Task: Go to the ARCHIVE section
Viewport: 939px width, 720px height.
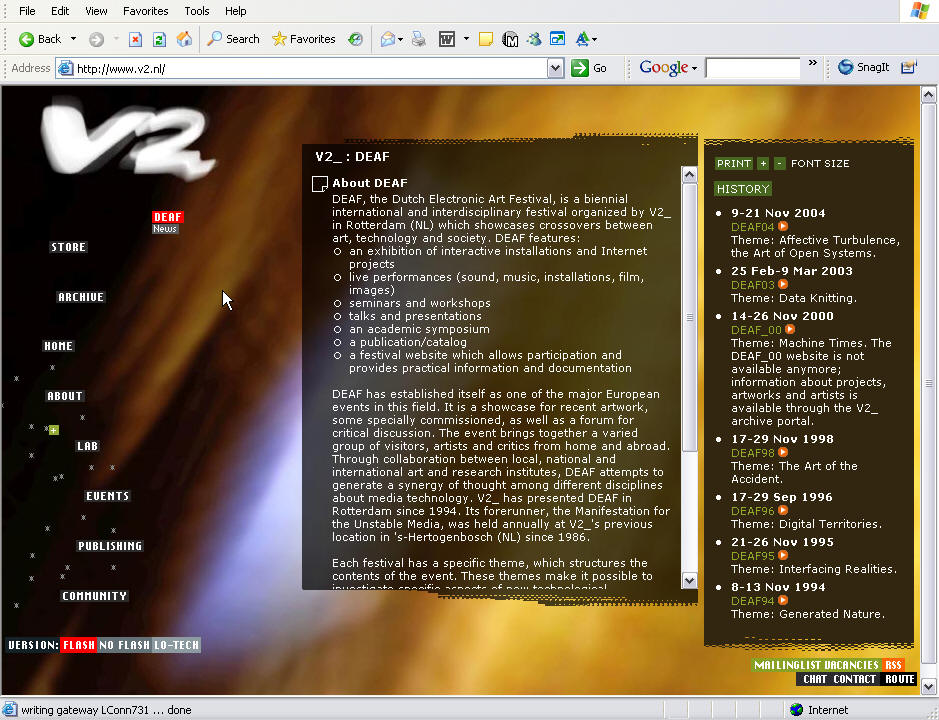Action: point(81,297)
